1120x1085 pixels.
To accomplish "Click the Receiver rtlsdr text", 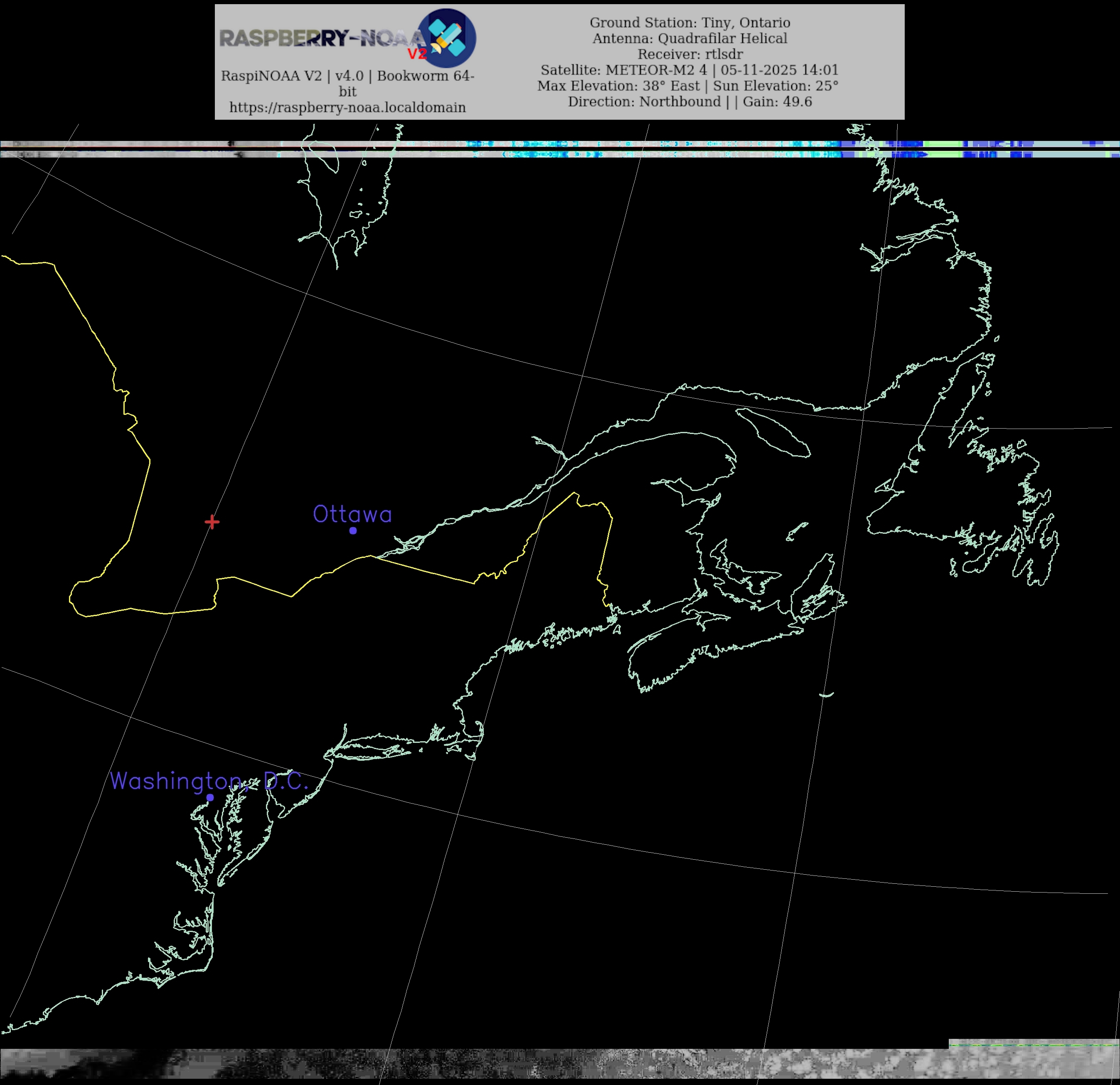I will tap(690, 54).
